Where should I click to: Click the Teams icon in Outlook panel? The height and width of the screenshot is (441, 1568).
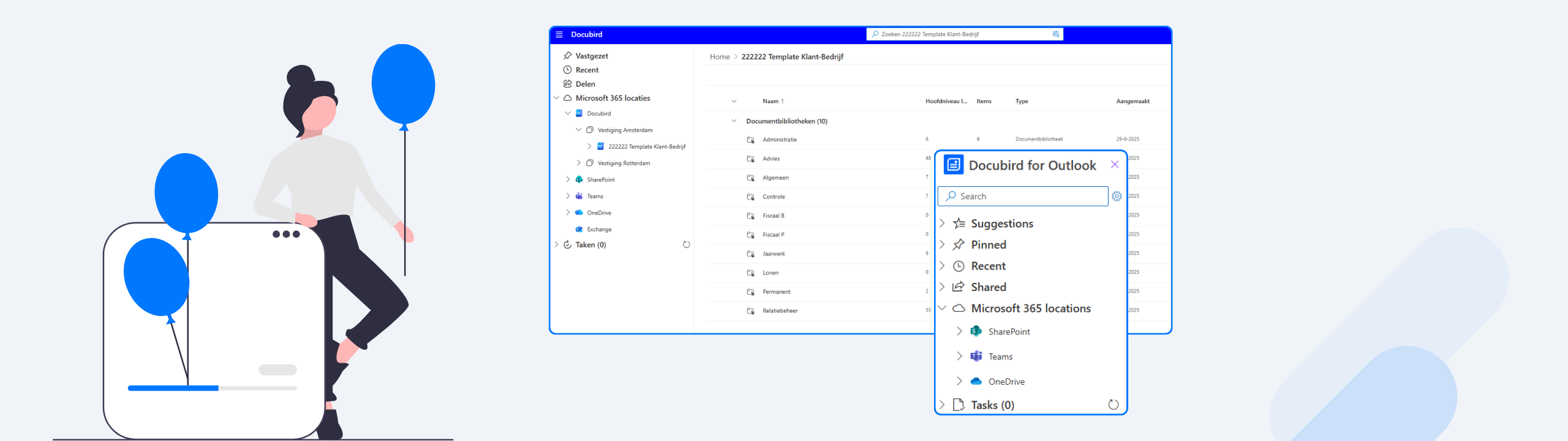[x=976, y=356]
